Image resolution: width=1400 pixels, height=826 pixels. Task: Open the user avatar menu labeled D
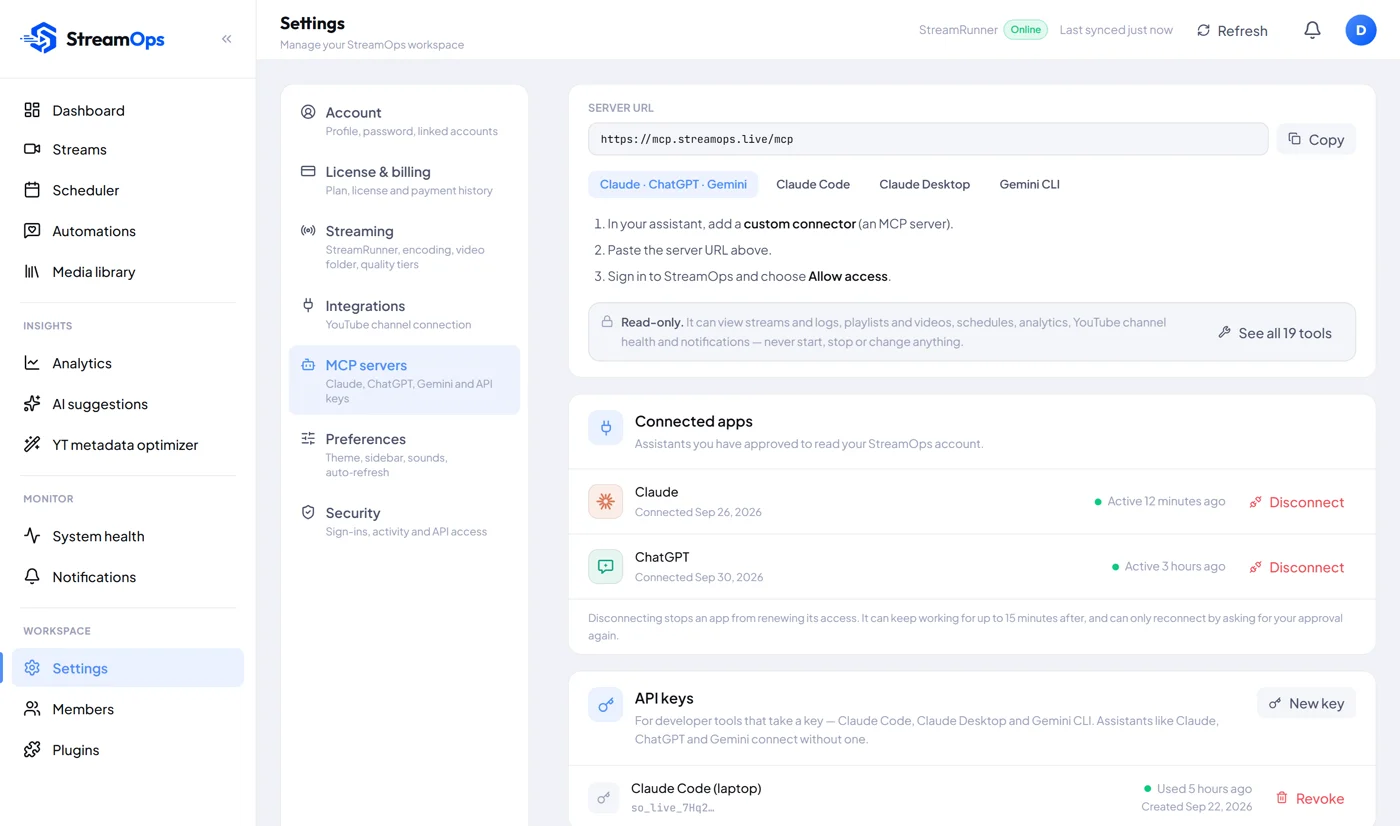coord(1361,30)
